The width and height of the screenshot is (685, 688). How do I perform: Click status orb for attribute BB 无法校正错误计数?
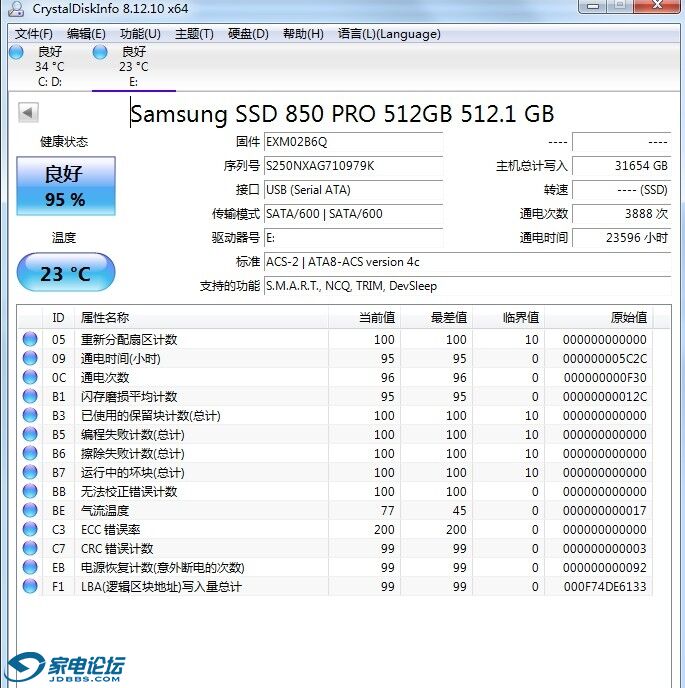click(30, 491)
